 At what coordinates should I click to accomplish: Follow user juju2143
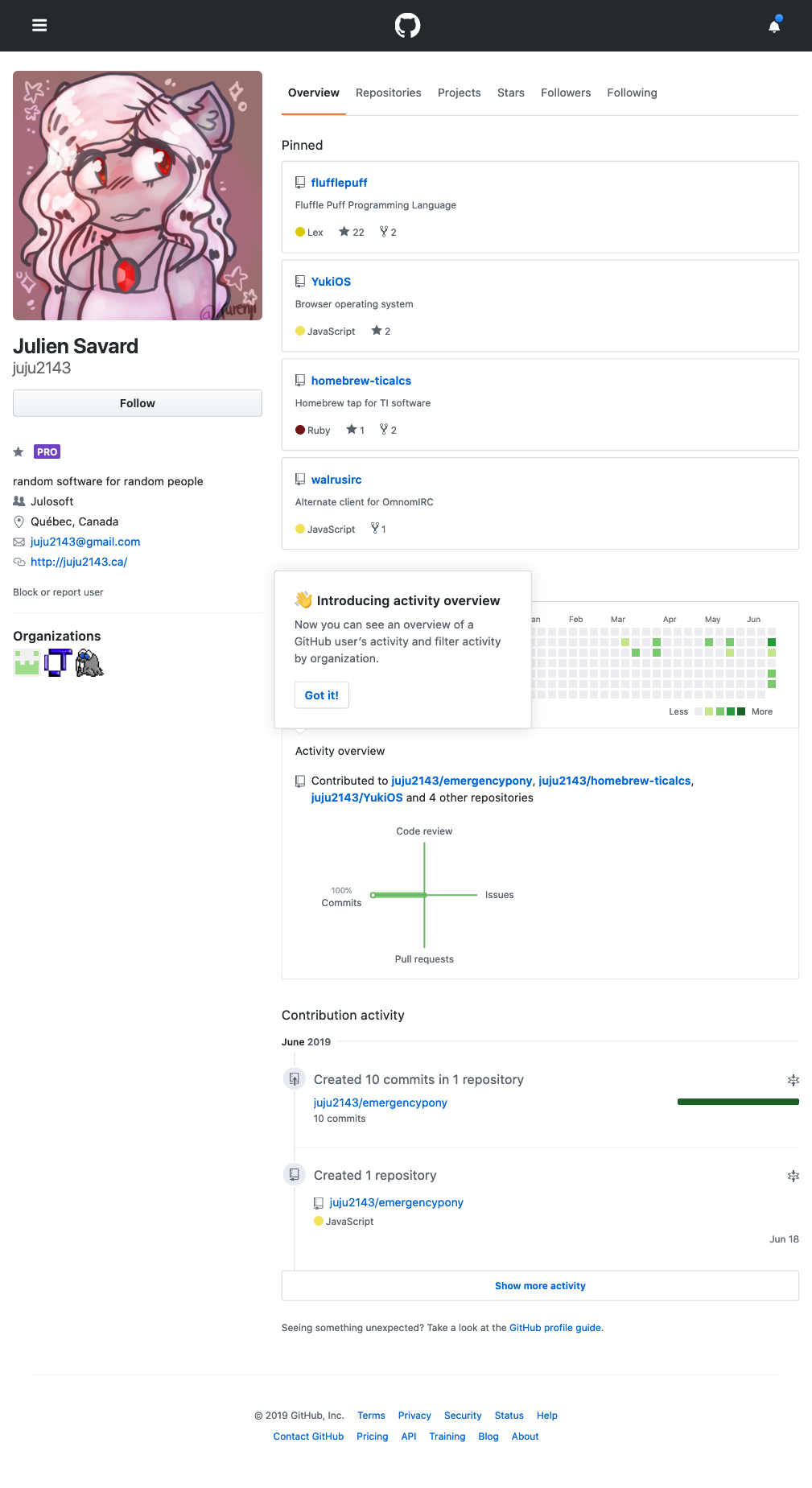click(x=138, y=403)
